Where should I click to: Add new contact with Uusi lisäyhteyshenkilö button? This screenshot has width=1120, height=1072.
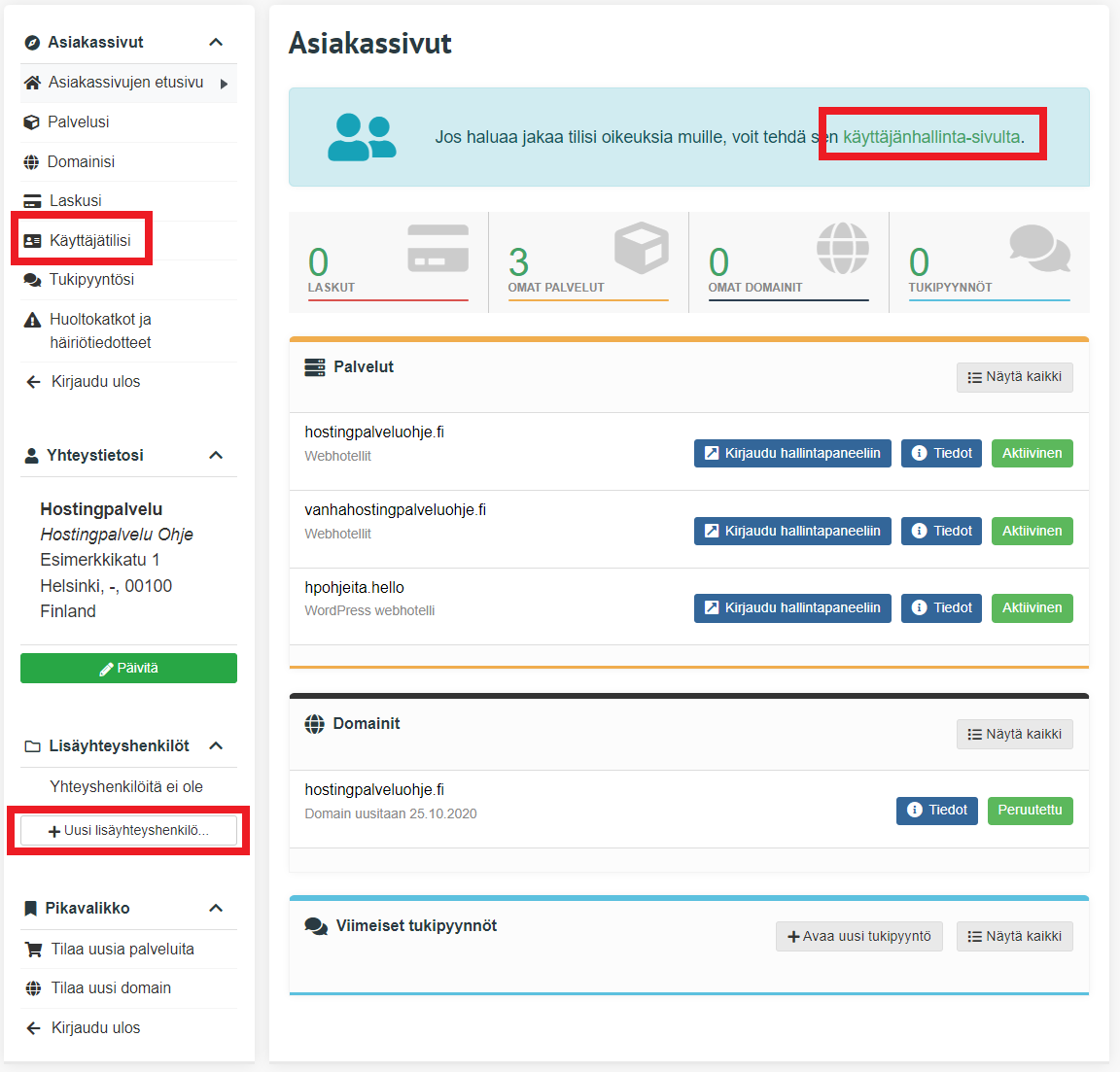pyautogui.click(x=128, y=831)
